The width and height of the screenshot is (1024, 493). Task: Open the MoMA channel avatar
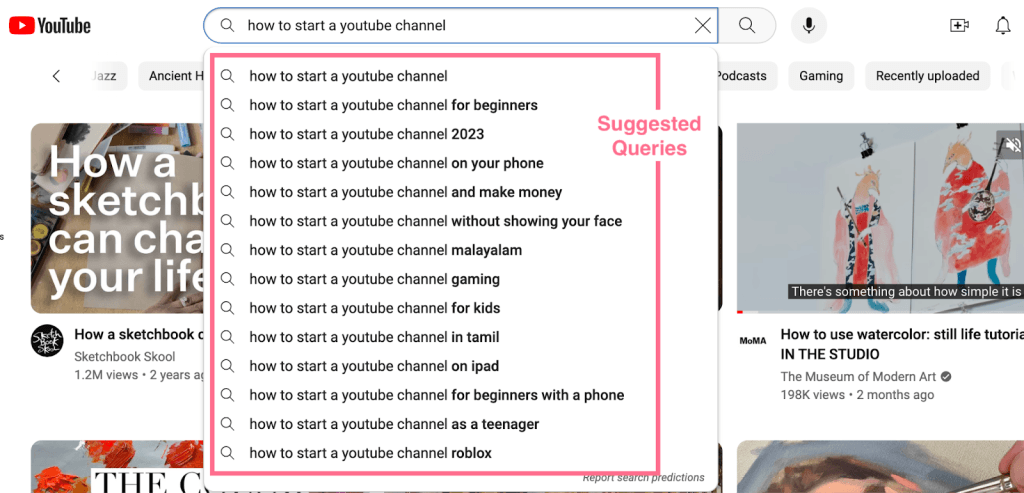coord(753,340)
